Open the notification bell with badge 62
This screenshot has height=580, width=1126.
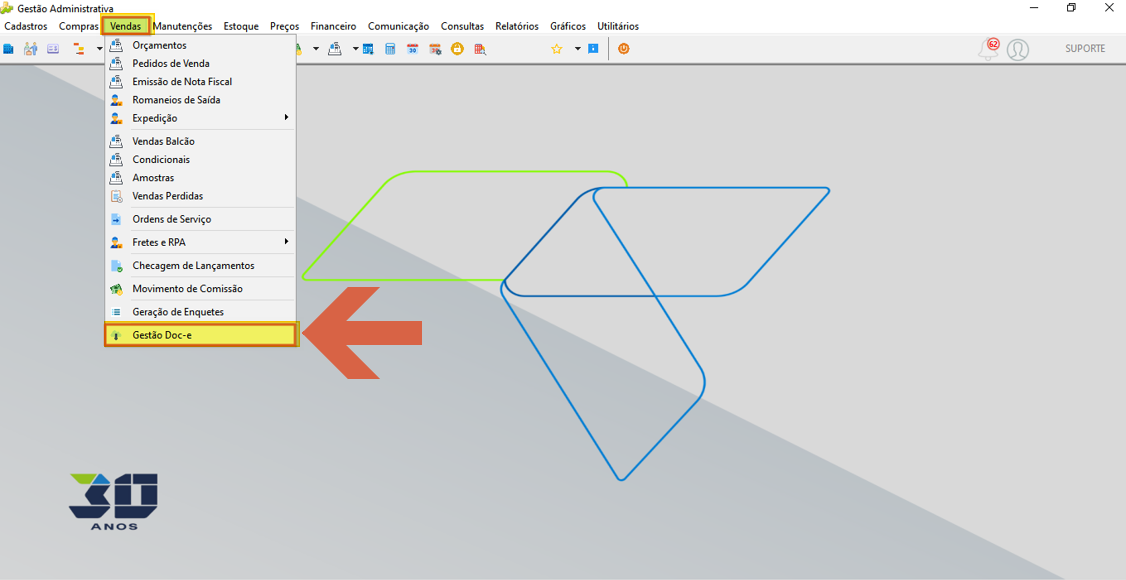(989, 49)
